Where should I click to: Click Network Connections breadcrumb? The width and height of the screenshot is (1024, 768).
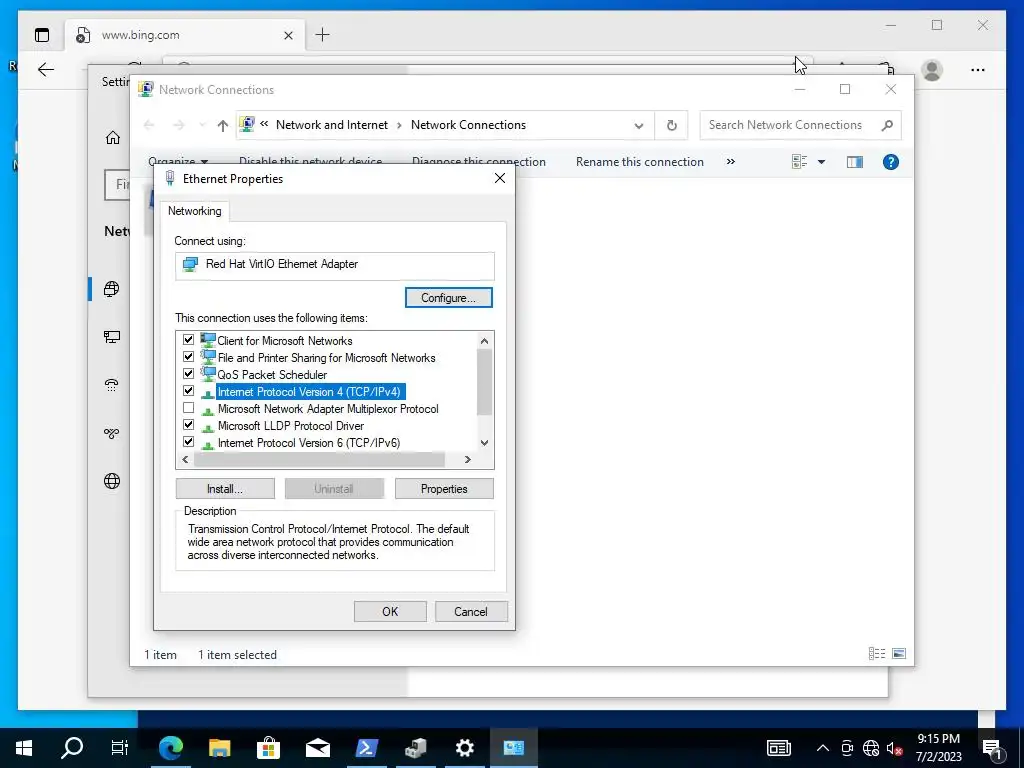[468, 125]
